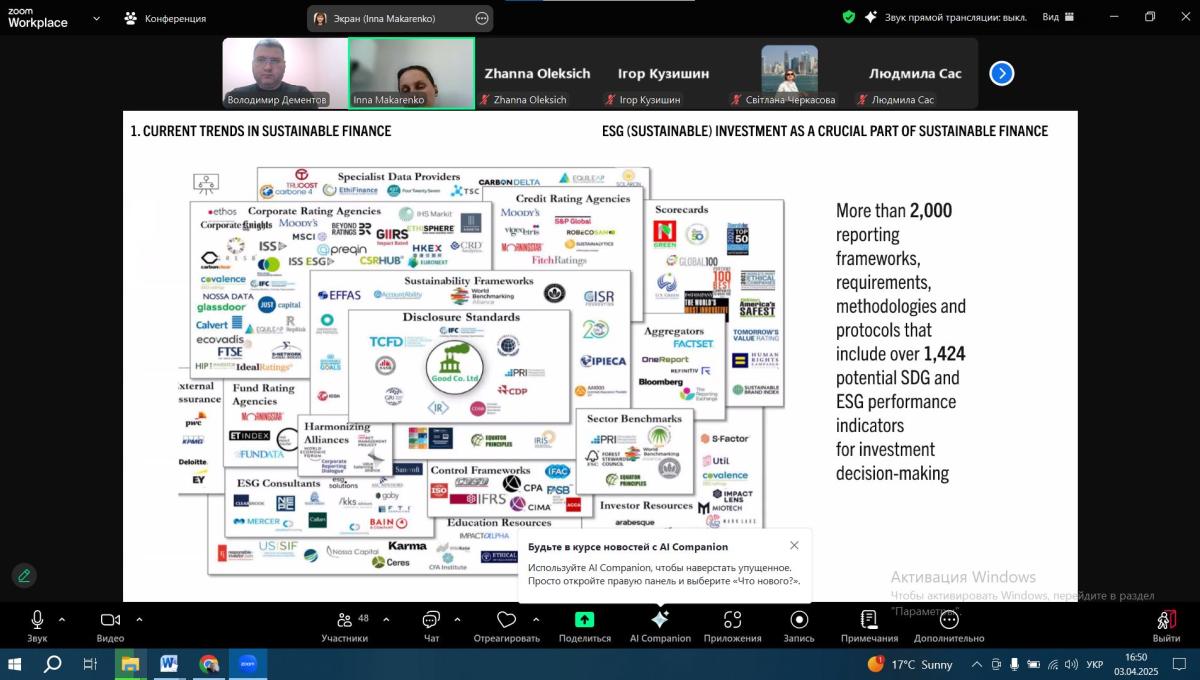This screenshot has width=1200, height=680.
Task: Click the network icon in the system tray
Action: point(1053,664)
